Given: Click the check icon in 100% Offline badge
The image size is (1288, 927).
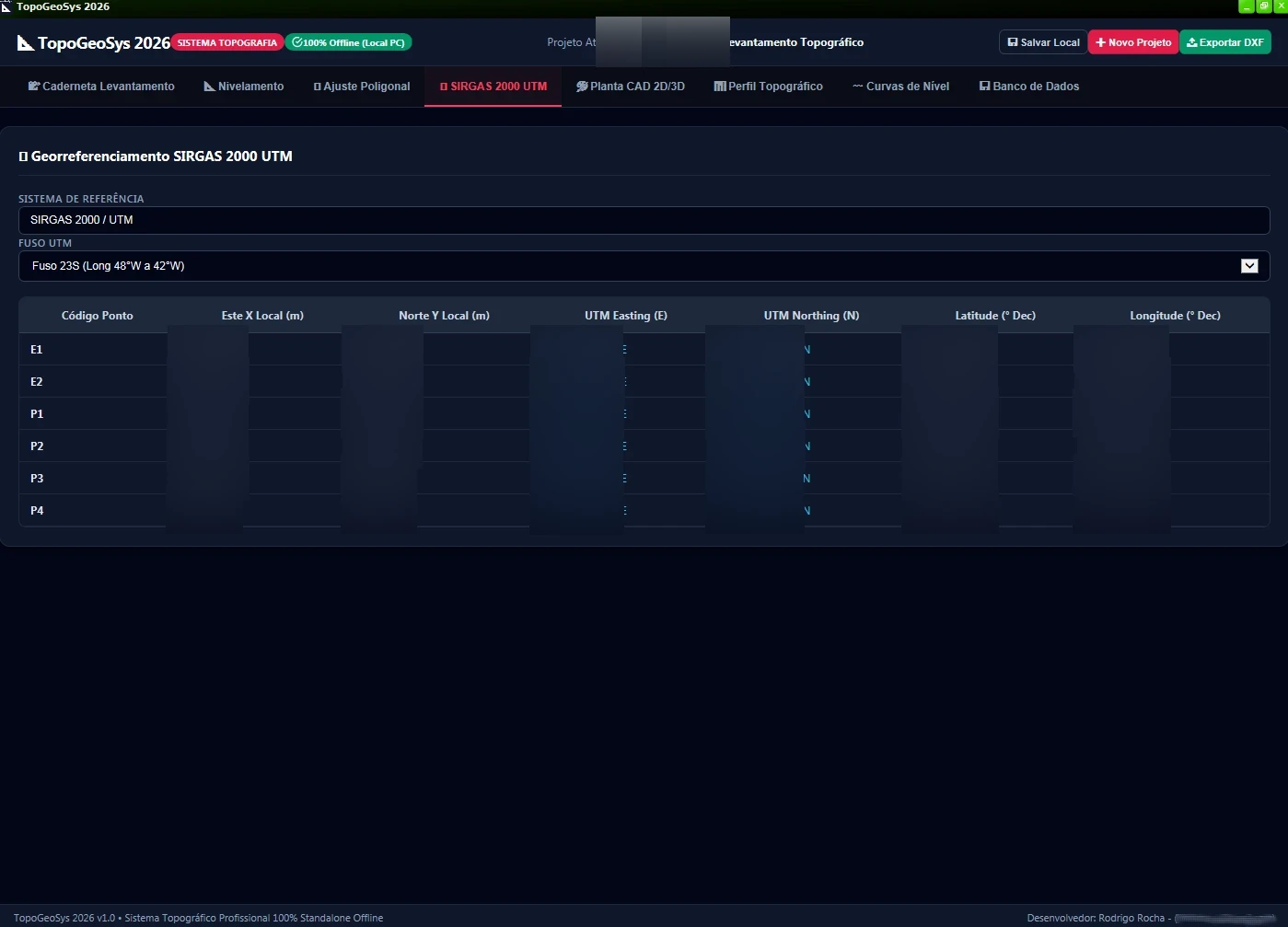Looking at the screenshot, I should (297, 42).
